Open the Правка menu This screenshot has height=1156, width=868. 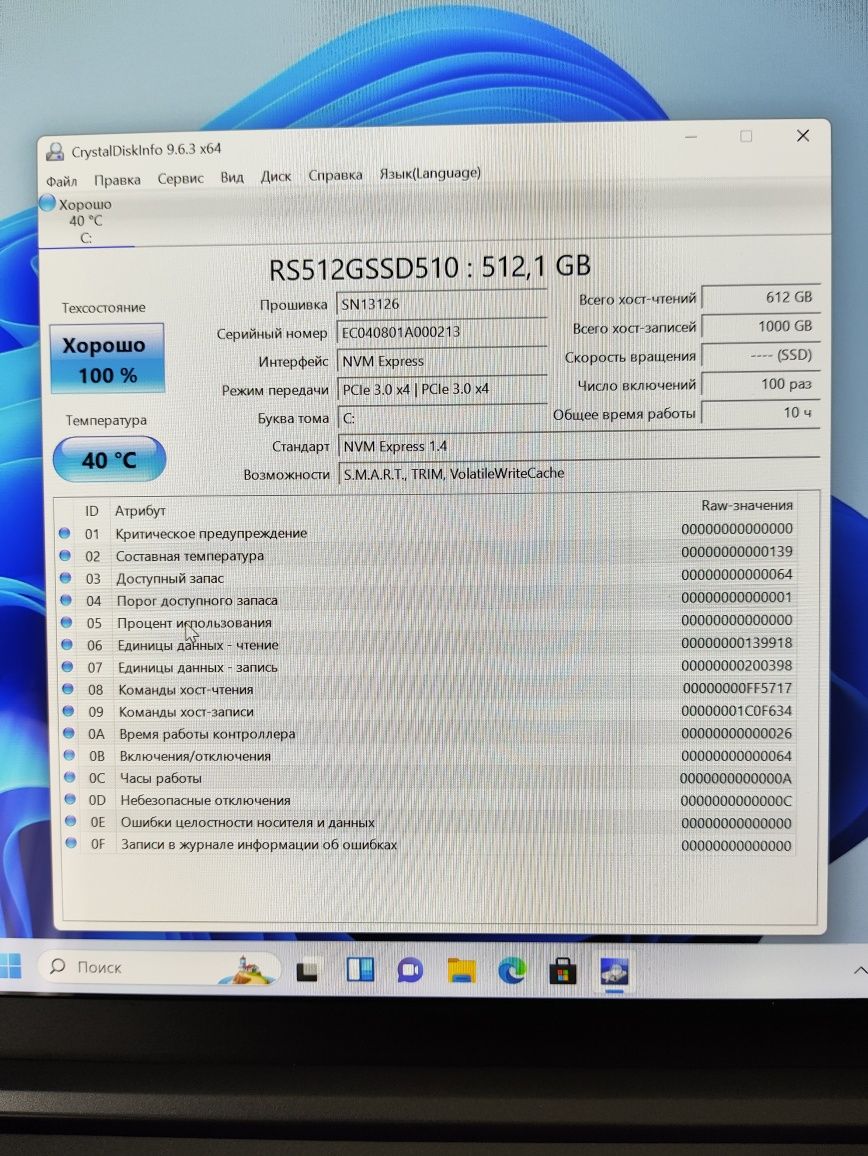(x=117, y=180)
